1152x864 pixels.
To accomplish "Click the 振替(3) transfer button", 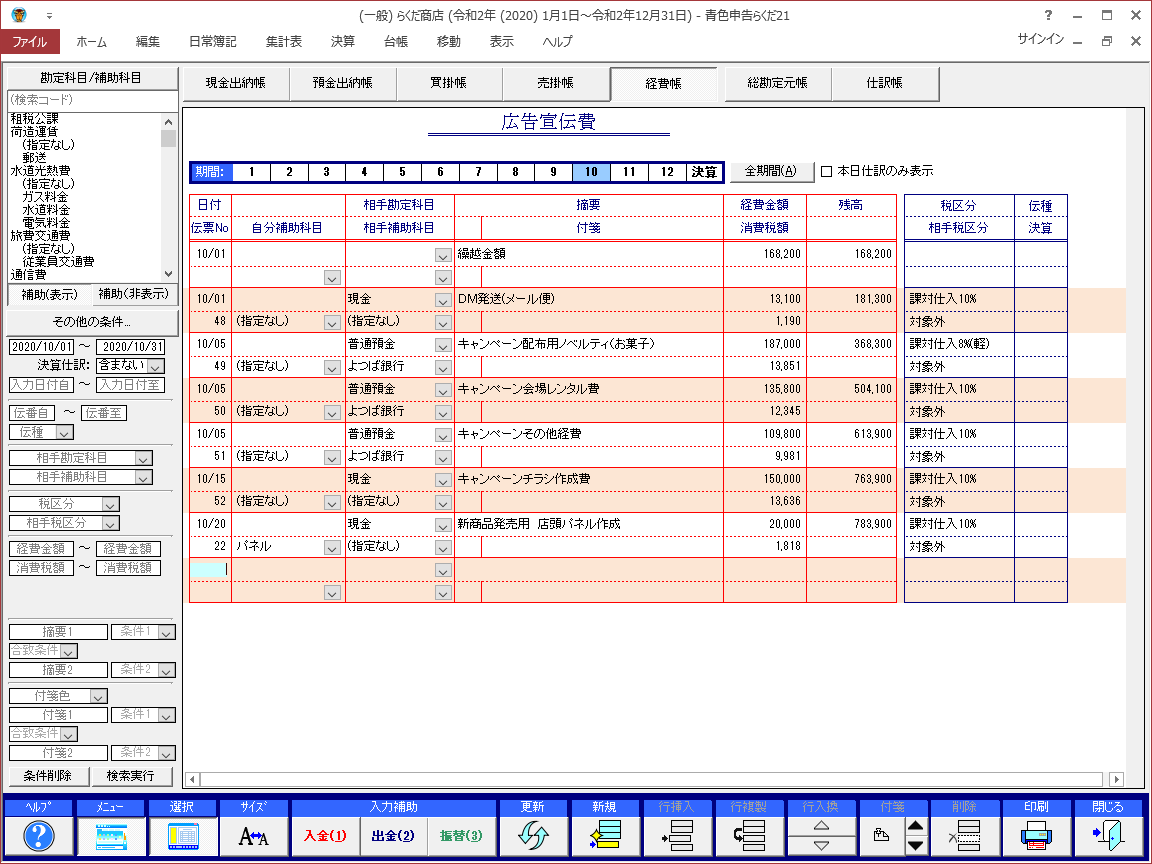I will pos(461,836).
